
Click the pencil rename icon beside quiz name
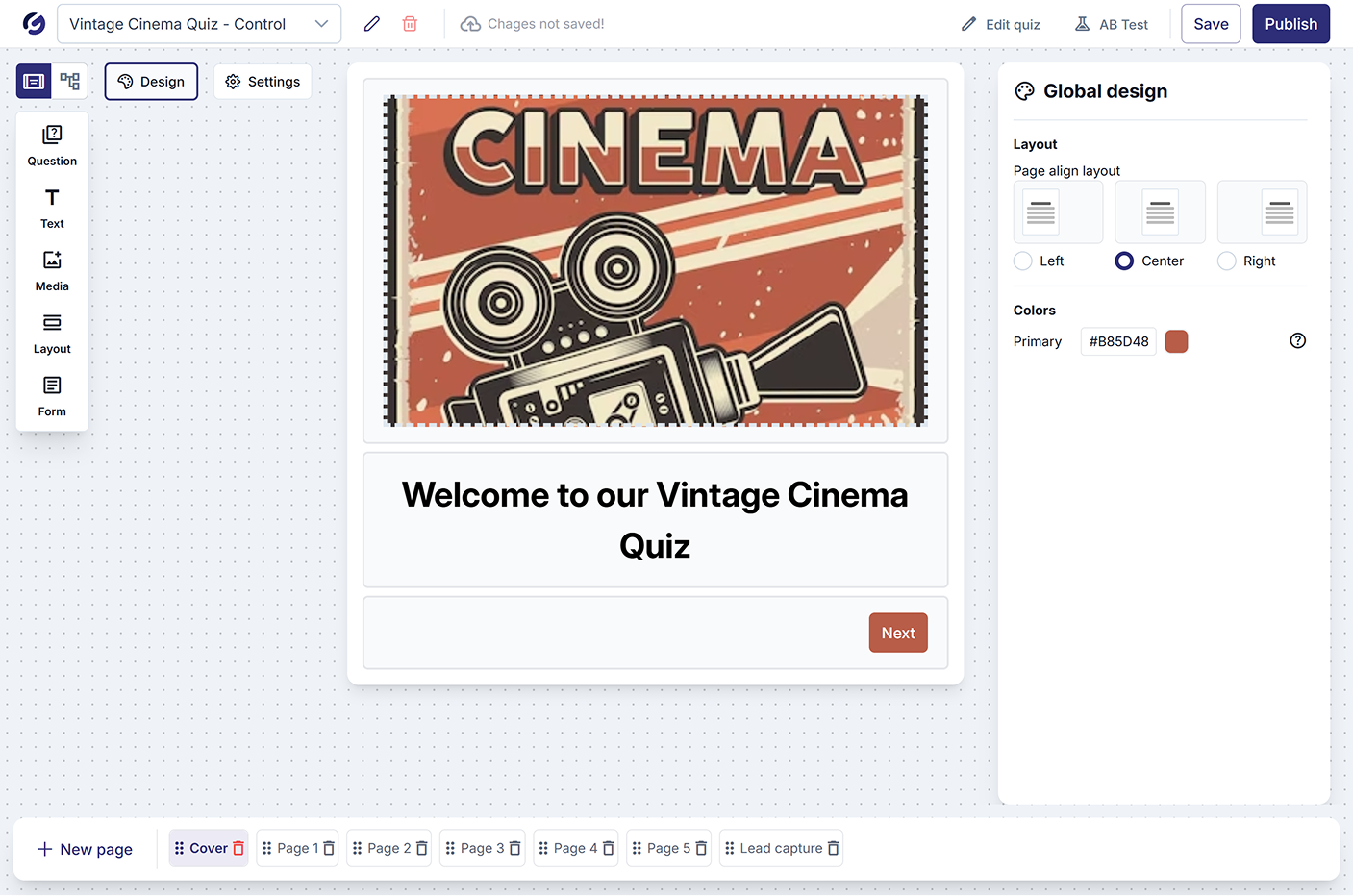[372, 24]
